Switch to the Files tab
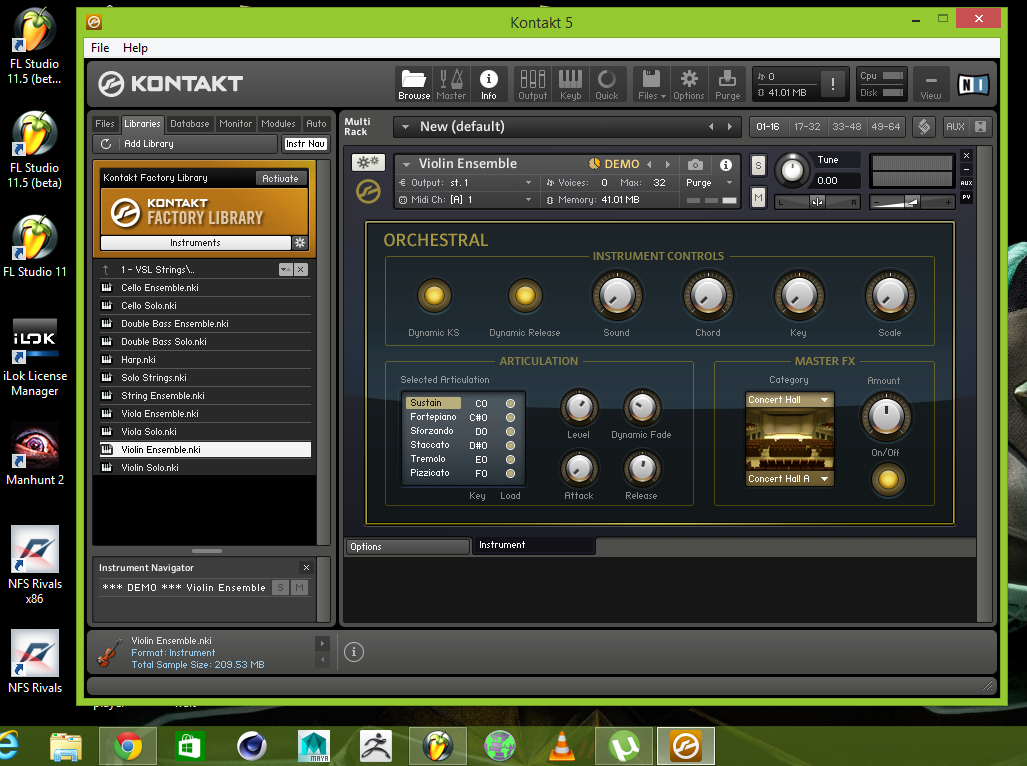This screenshot has width=1027, height=766. click(105, 124)
